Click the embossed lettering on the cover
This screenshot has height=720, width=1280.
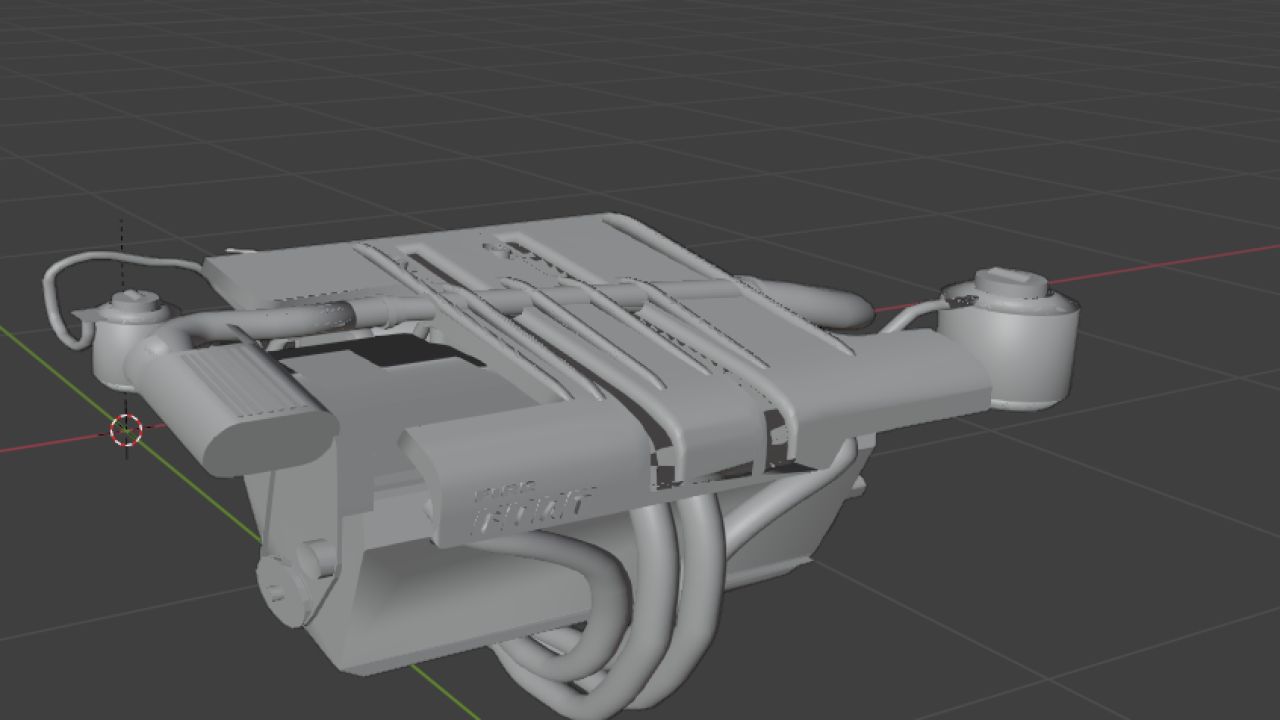tap(532, 506)
